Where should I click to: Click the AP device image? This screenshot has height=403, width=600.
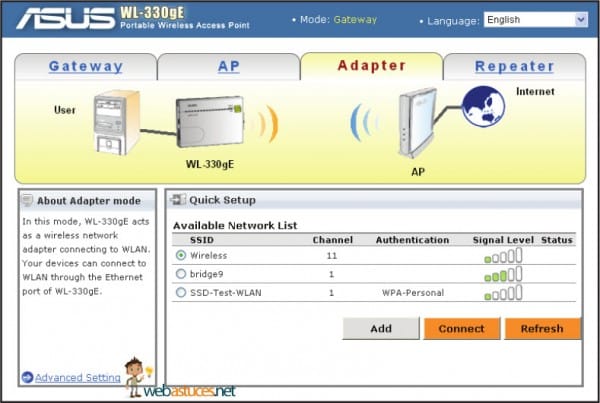tap(417, 123)
